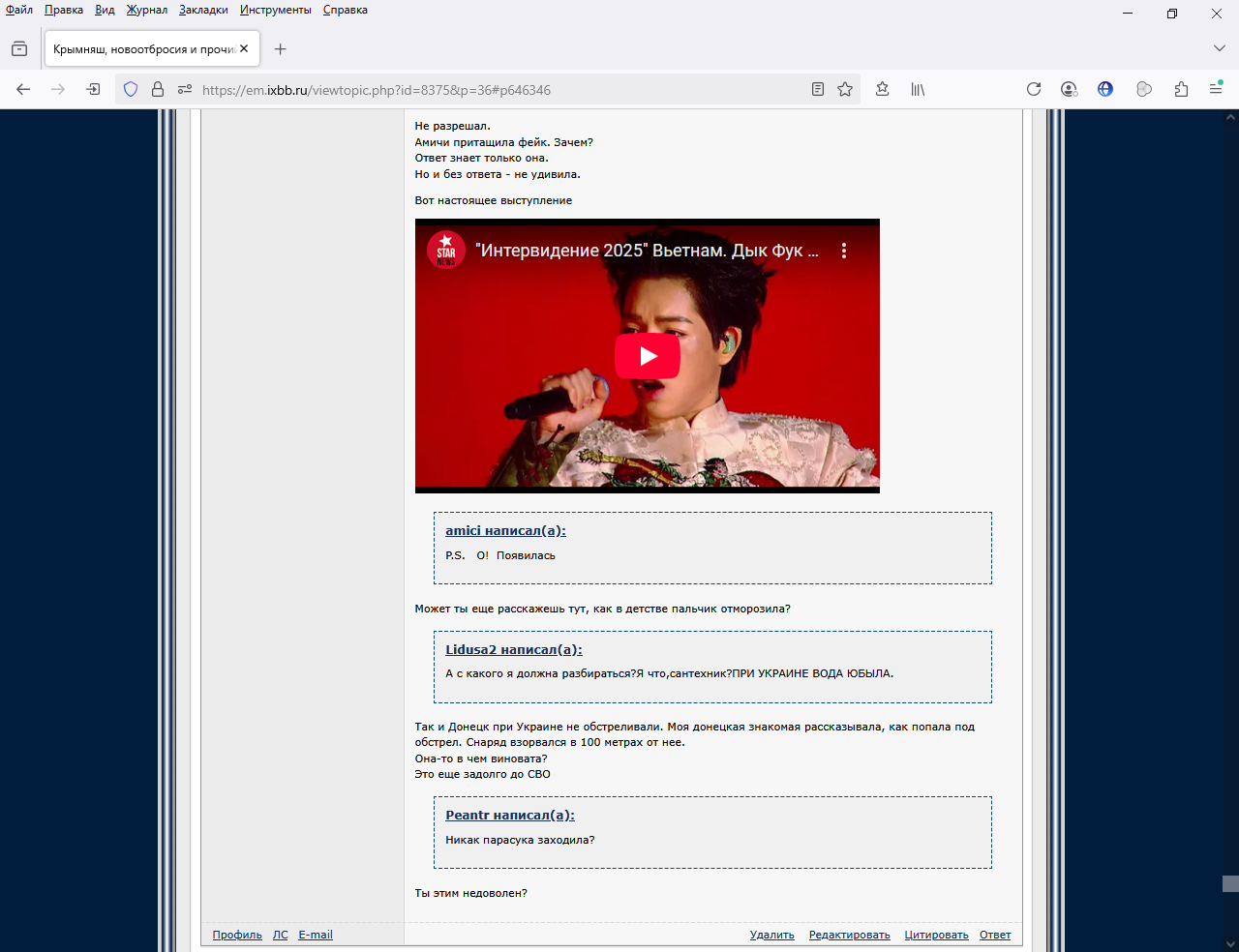
Task: Open the Закладки menu
Action: click(203, 10)
